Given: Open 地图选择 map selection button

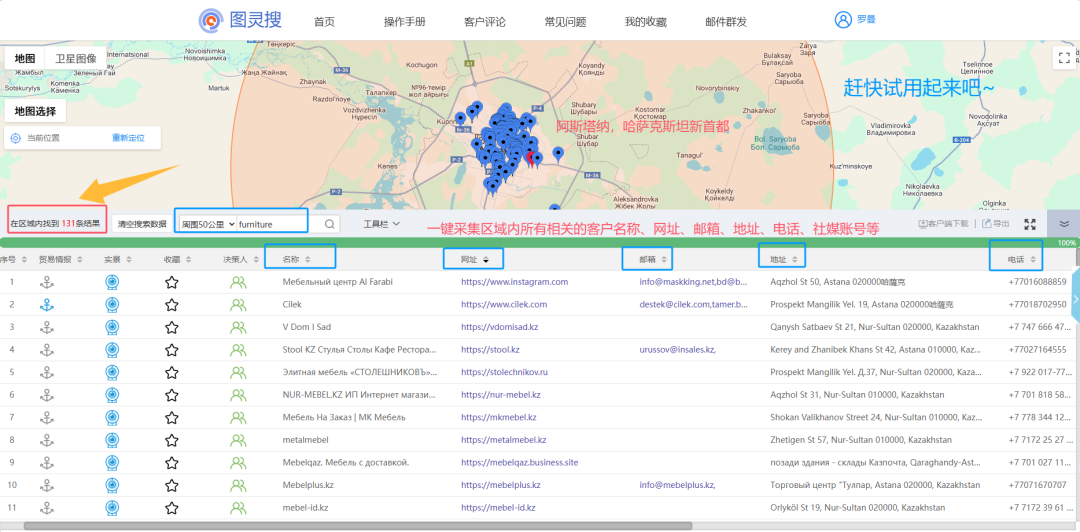Looking at the screenshot, I should click(35, 111).
